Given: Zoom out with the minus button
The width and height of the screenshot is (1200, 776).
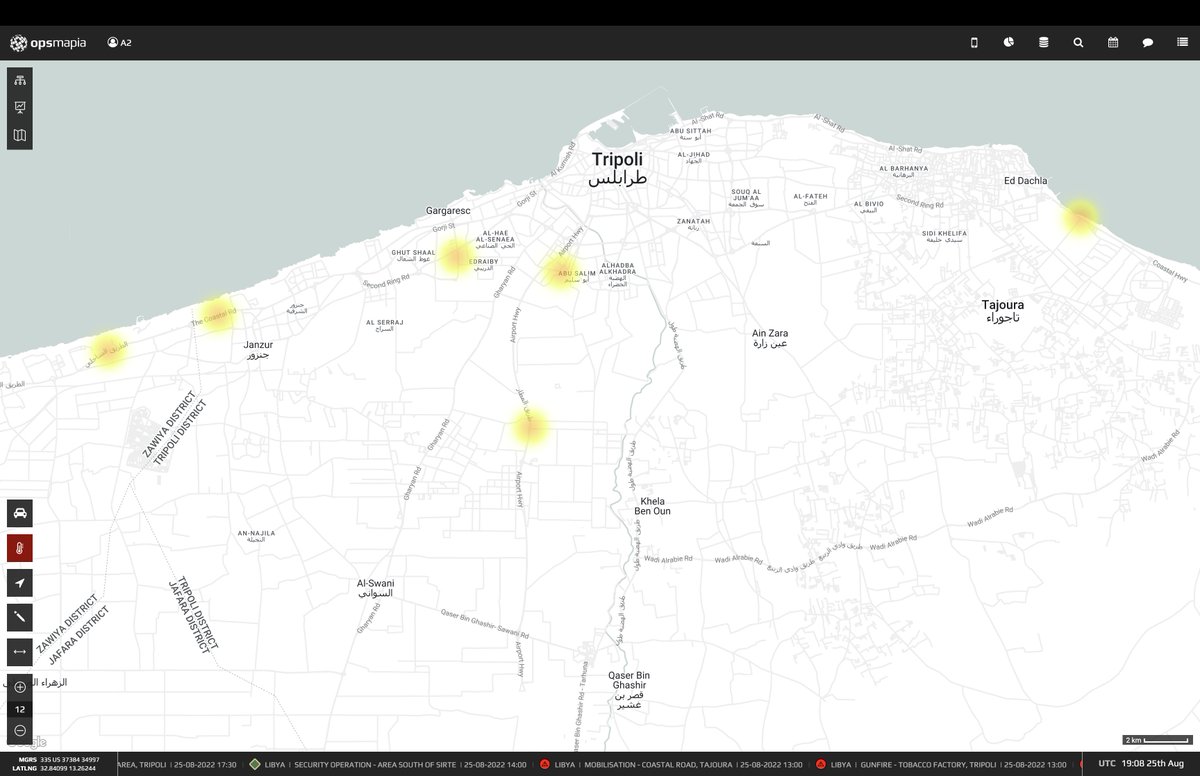Looking at the screenshot, I should pyautogui.click(x=20, y=730).
